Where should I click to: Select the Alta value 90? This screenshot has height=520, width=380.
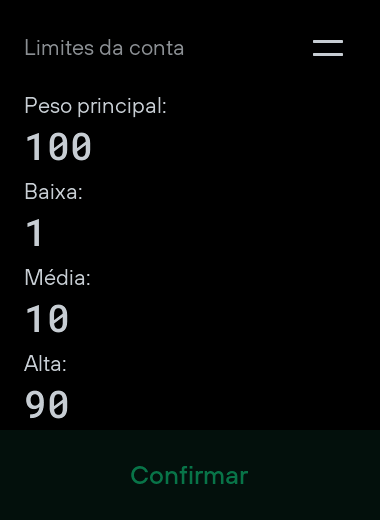[47, 404]
